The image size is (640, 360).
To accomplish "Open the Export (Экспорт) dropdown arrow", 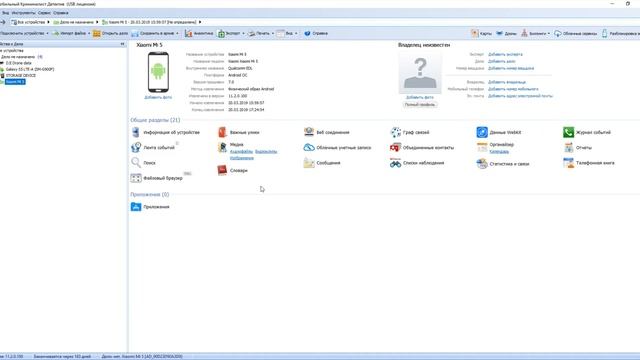I will (x=243, y=33).
